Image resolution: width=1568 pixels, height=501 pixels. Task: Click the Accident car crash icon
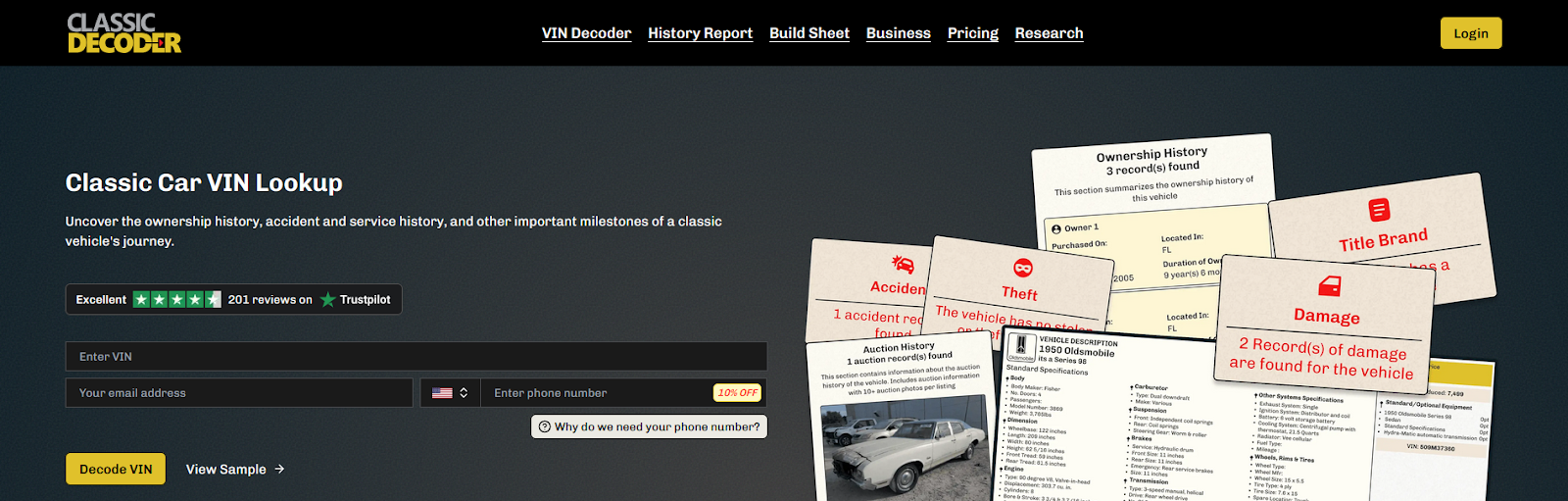click(x=903, y=264)
